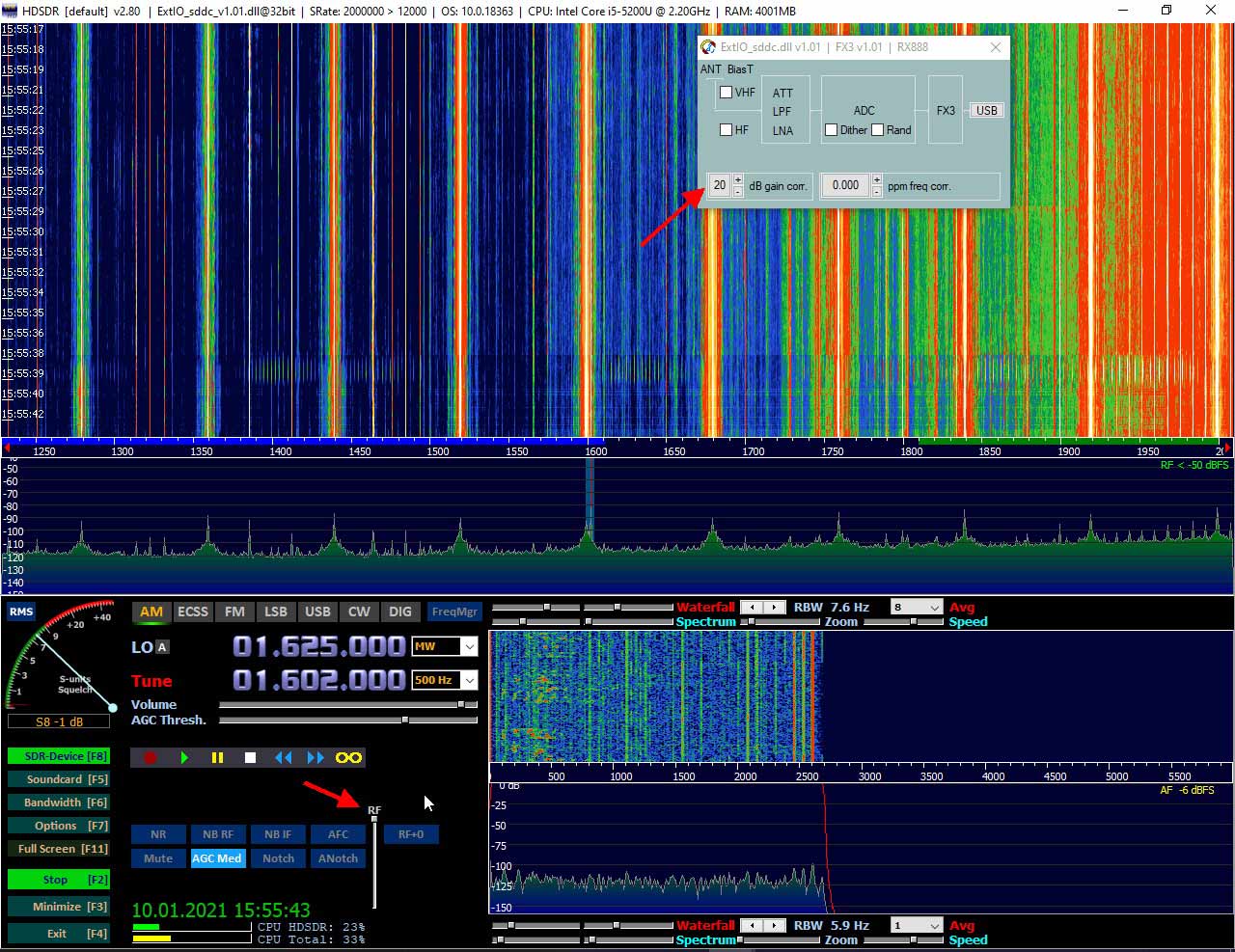
Task: Click the LO A indicator box
Action: coord(162,647)
